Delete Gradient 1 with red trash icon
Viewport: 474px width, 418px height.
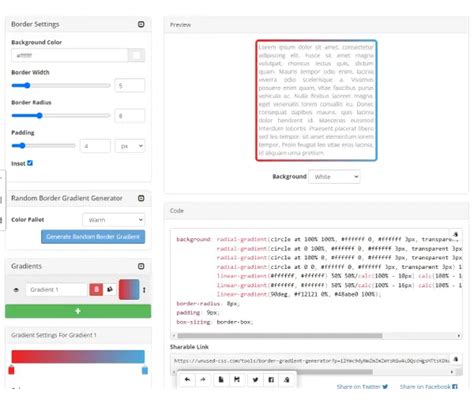[96, 290]
